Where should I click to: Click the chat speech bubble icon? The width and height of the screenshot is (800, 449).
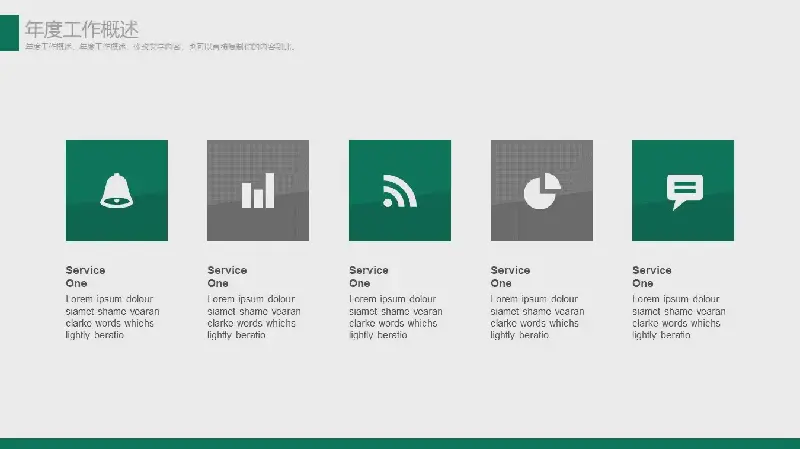(x=685, y=192)
